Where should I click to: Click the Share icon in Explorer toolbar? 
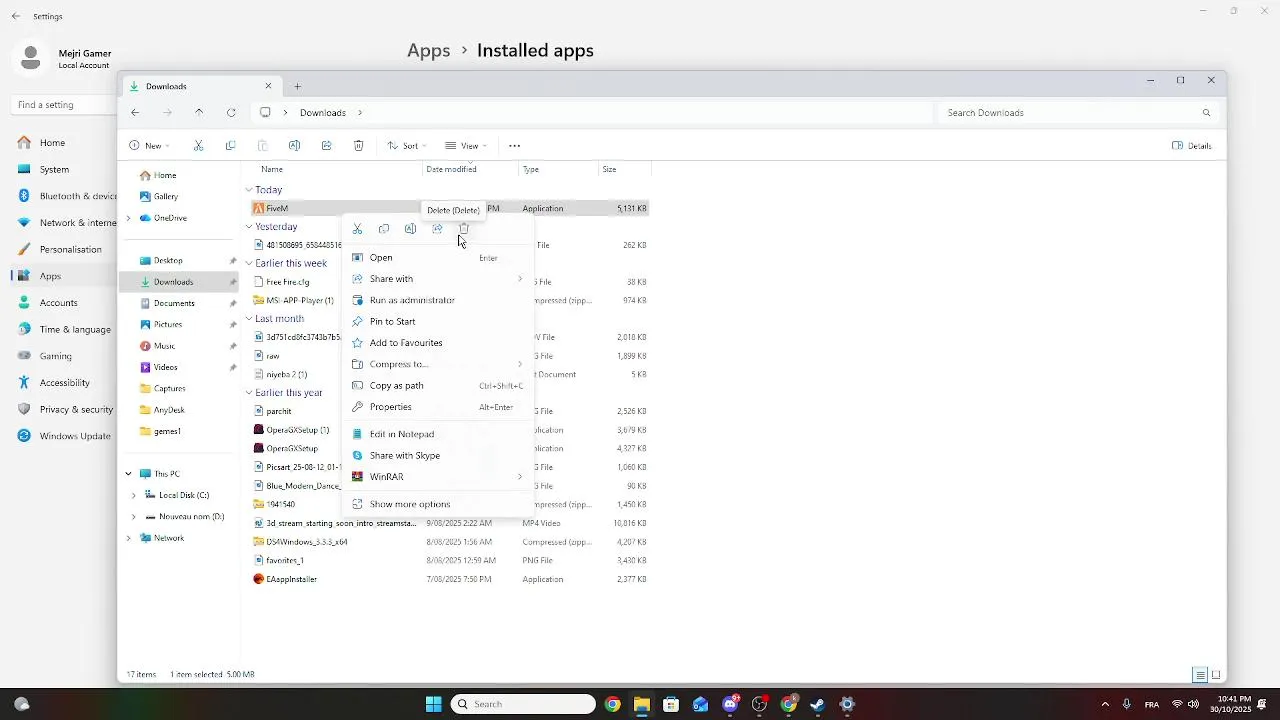326,146
